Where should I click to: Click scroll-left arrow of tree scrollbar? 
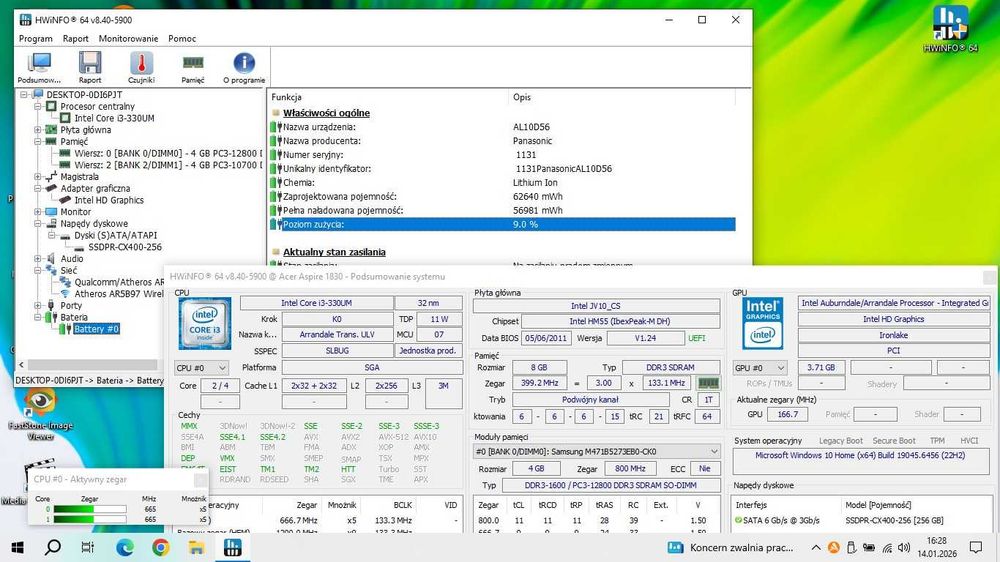coord(22,364)
